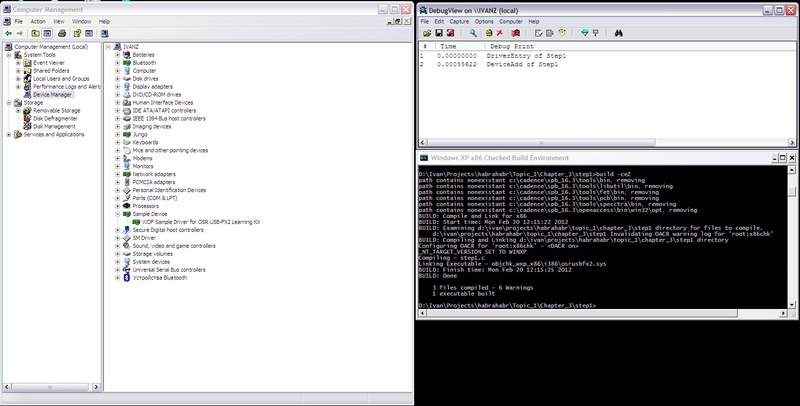Select WDF Sample Driver for OSR USB-FX2
Screen dimensions: 800x406
coord(201,222)
